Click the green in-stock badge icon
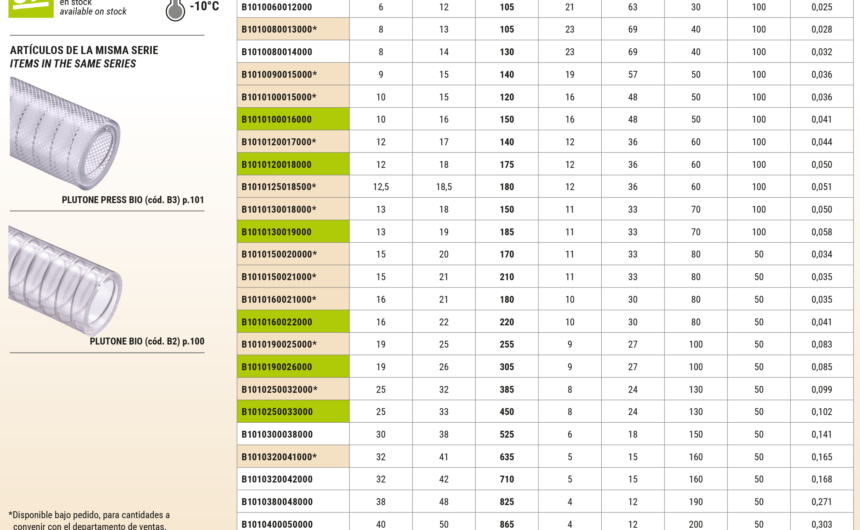The height and width of the screenshot is (530, 860). (x=28, y=7)
